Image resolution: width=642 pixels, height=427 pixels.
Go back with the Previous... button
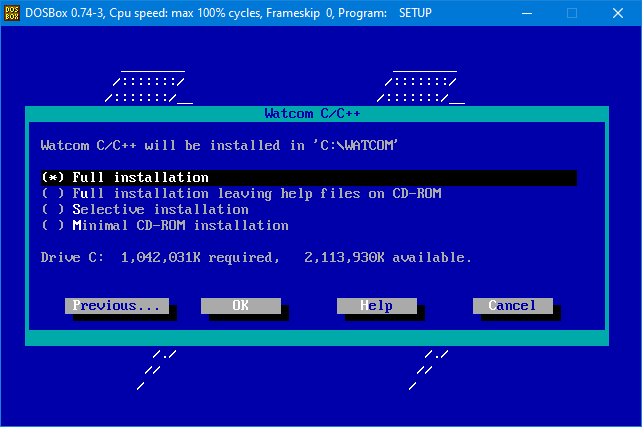pos(117,305)
